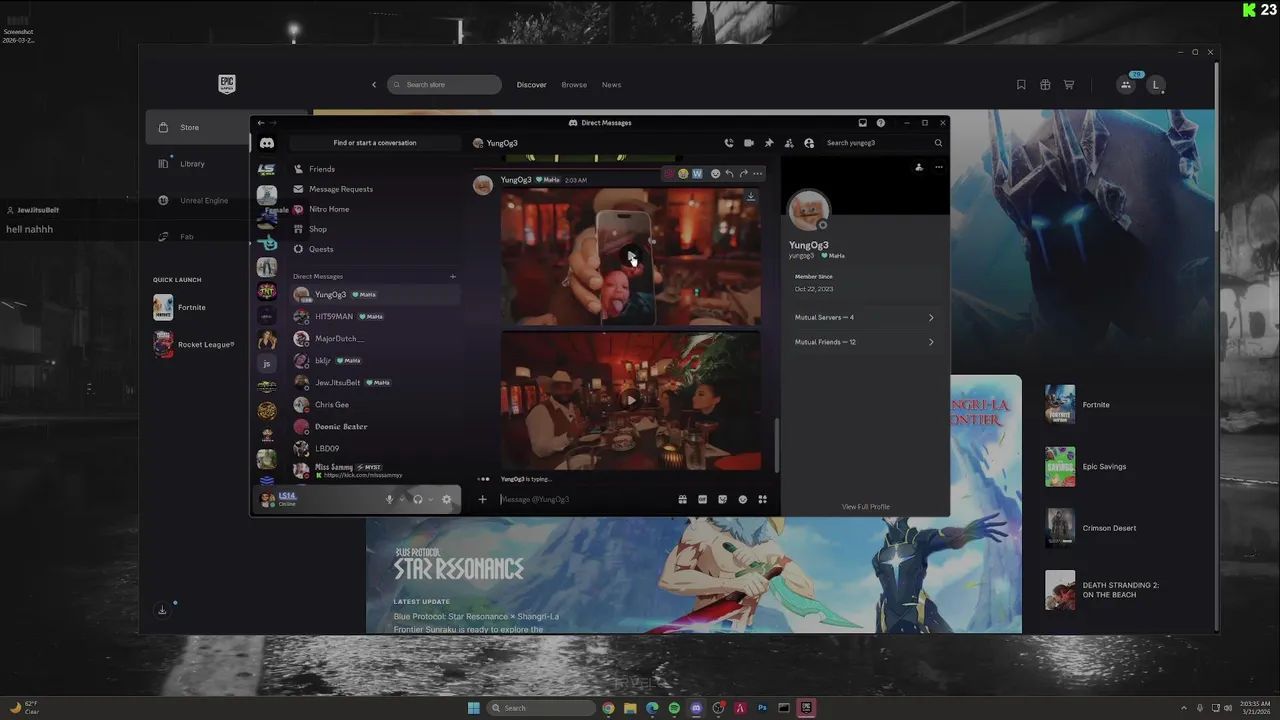Open the Windows Start menu
The width and height of the screenshot is (1280, 720).
coord(474,708)
